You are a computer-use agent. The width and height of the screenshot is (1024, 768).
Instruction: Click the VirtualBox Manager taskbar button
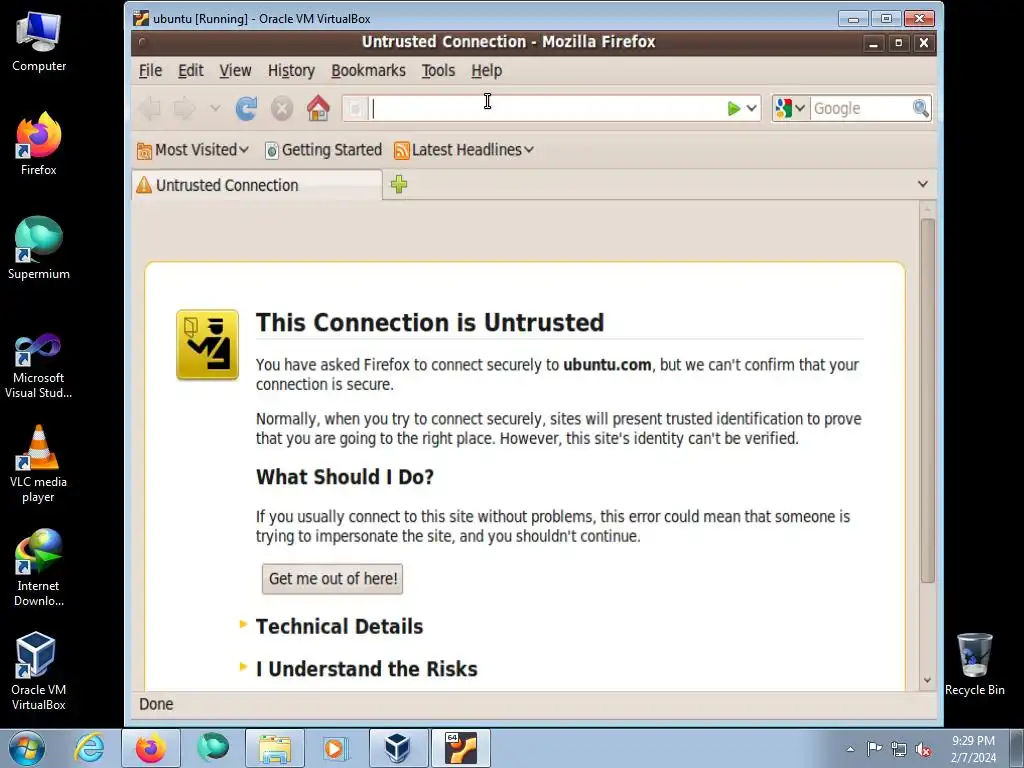[398, 748]
